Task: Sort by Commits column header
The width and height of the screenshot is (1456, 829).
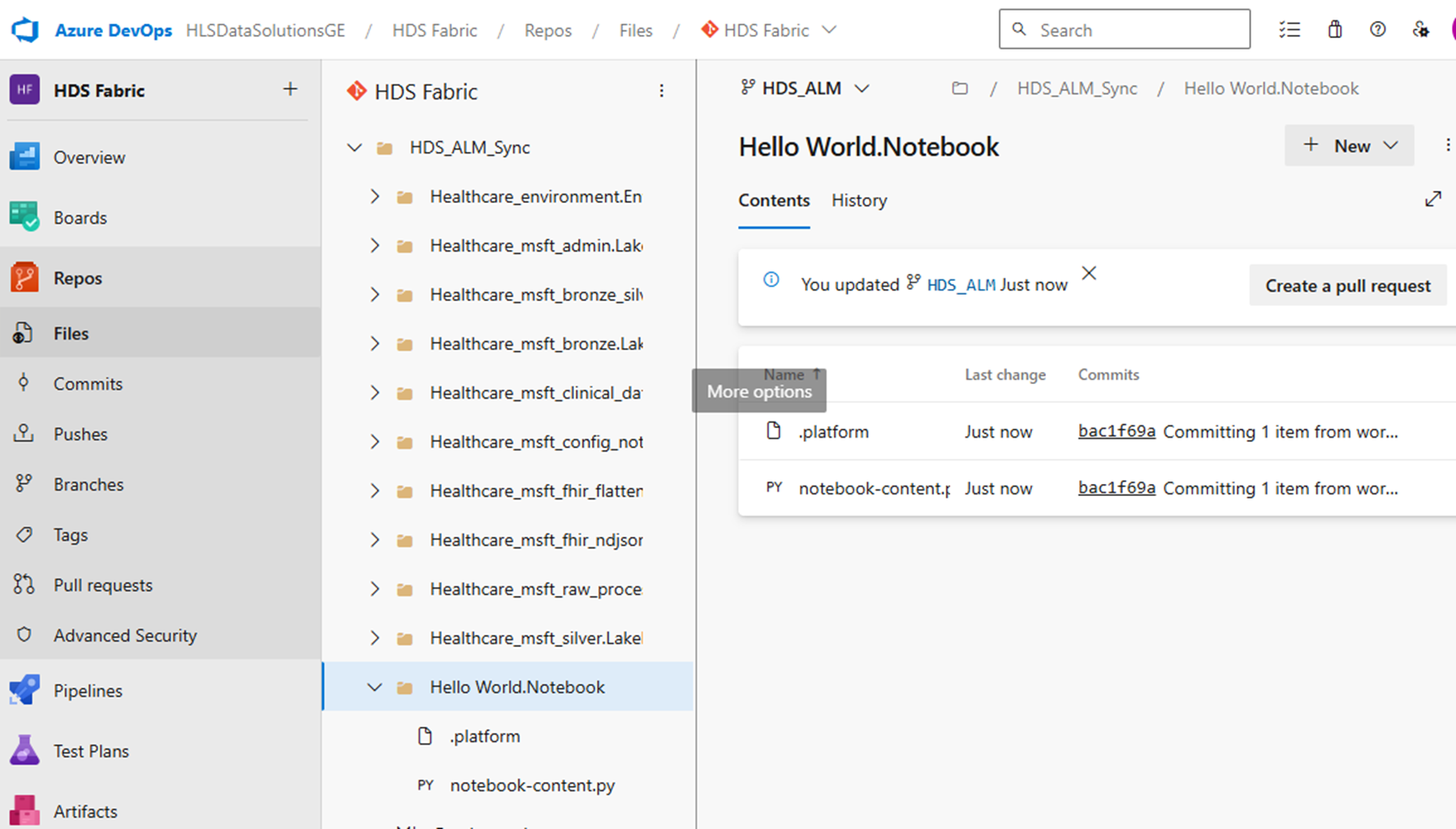Action: pyautogui.click(x=1108, y=374)
